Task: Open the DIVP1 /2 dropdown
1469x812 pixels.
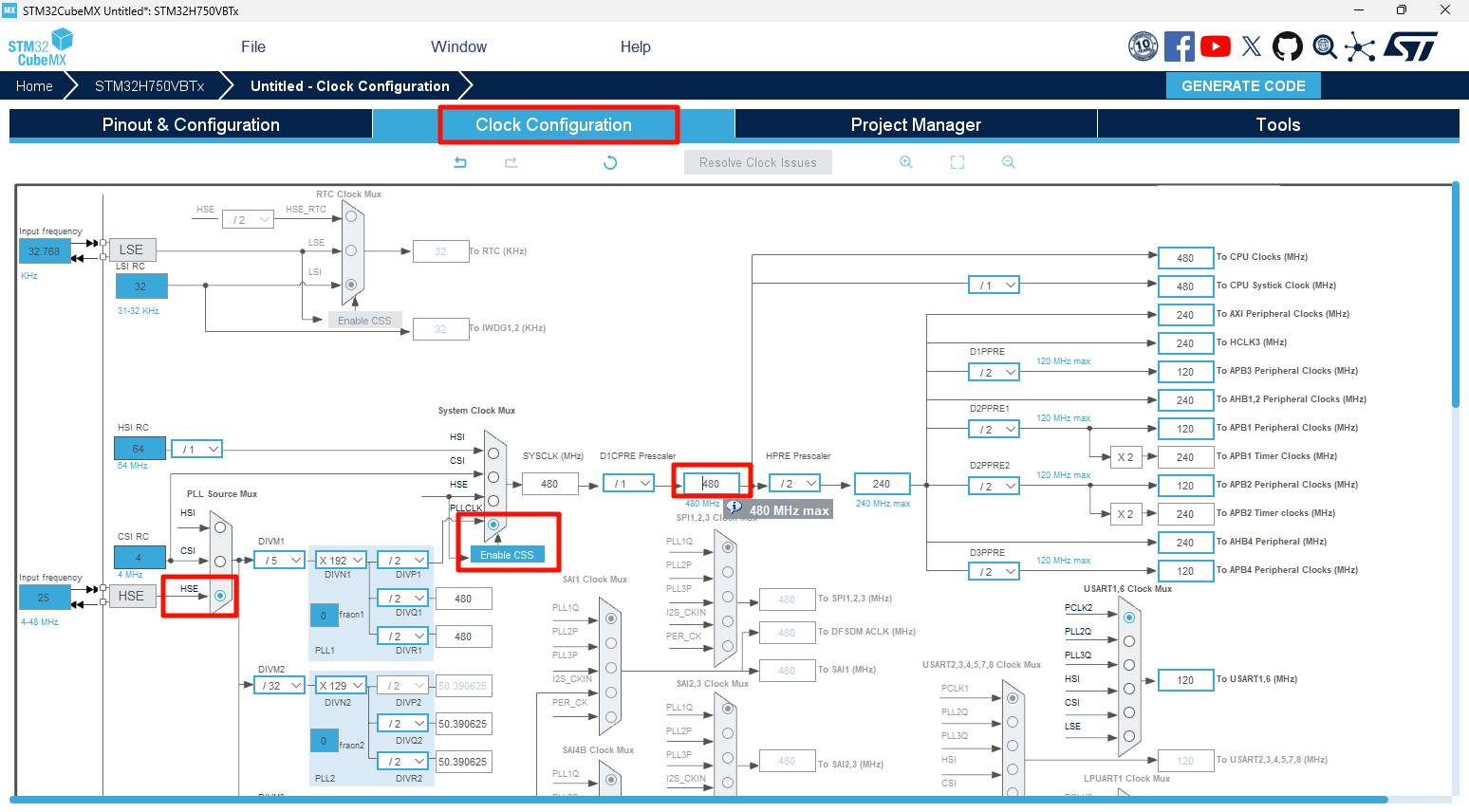Action: click(x=403, y=560)
